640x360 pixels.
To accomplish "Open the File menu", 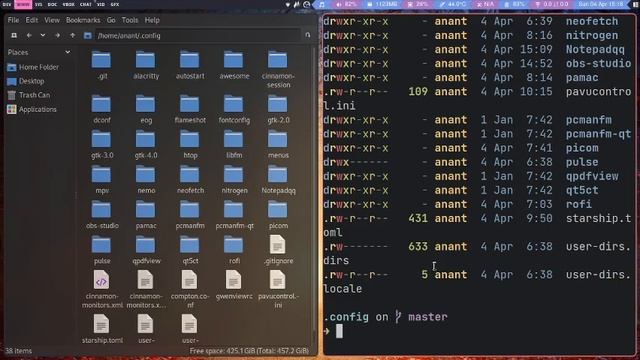I will 13,20.
